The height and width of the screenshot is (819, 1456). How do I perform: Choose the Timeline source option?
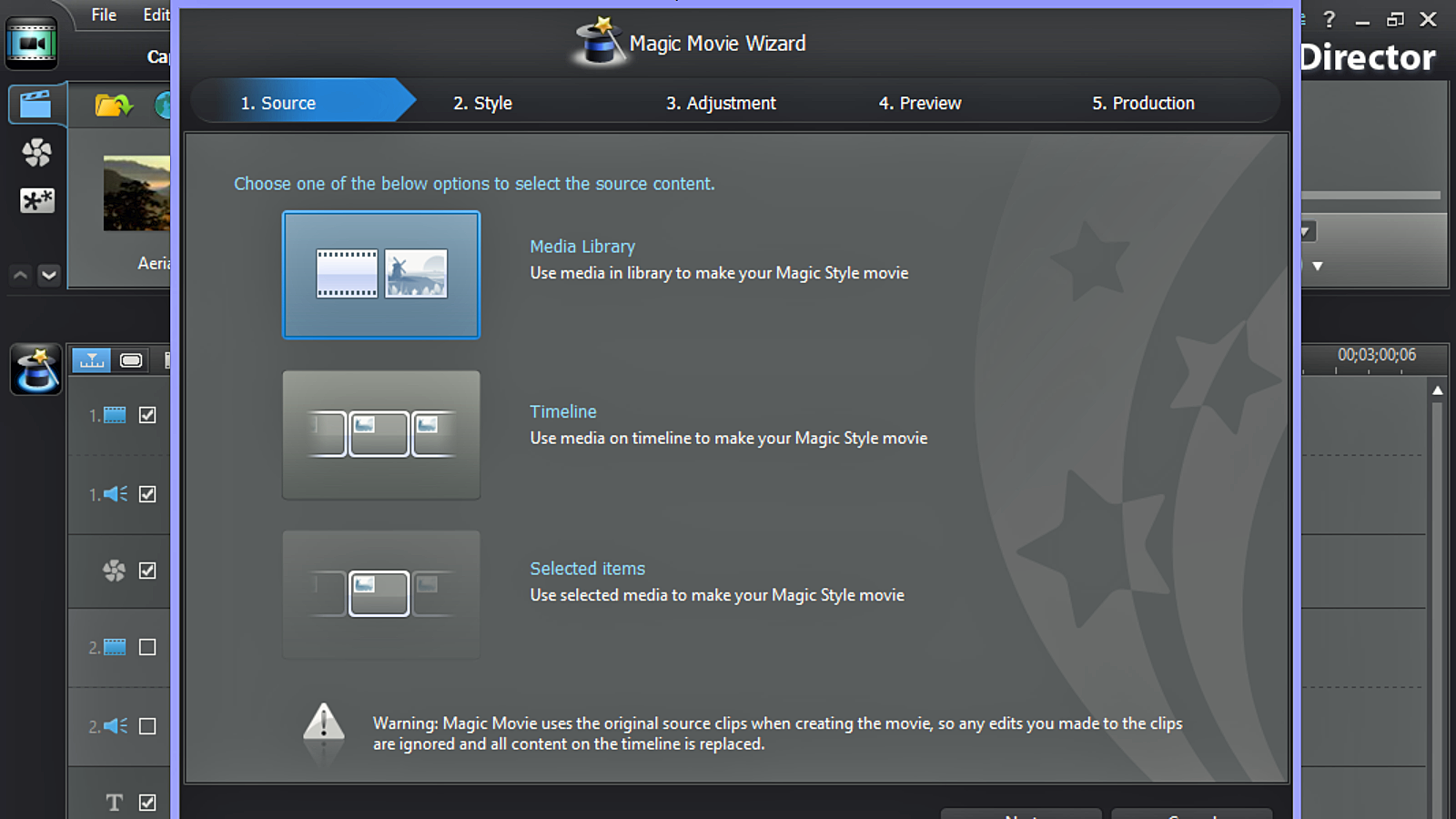pos(381,435)
